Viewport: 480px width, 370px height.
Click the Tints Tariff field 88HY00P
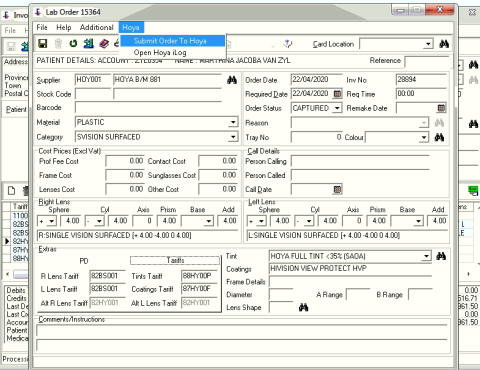[x=199, y=276]
